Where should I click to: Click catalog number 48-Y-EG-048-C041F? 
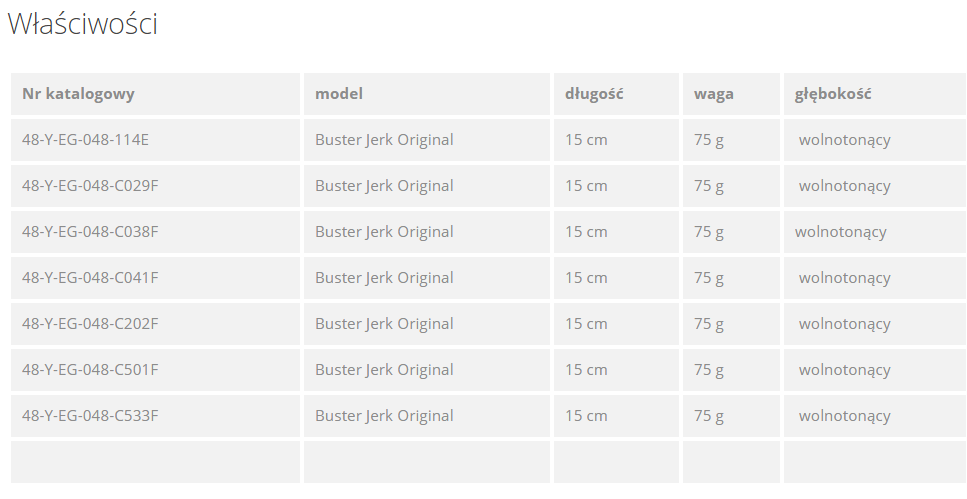pyautogui.click(x=90, y=278)
